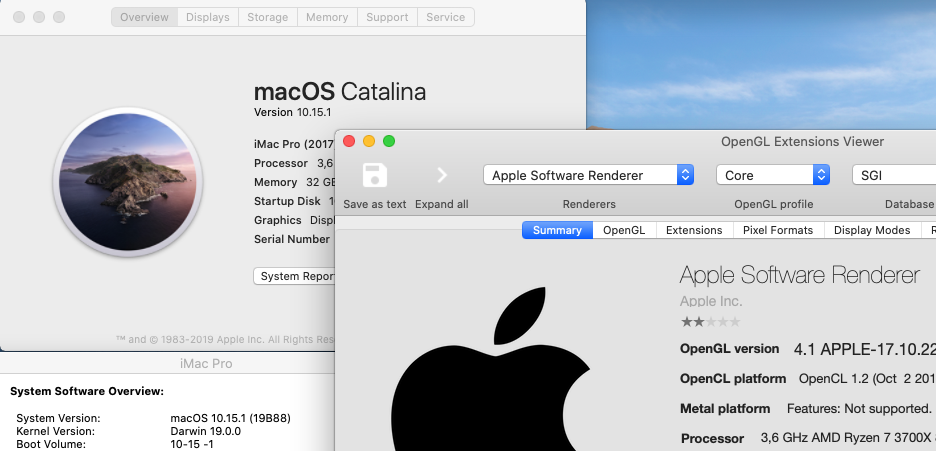Click 'macOS 10.15.1 (19B88)' system version value

[230, 418]
